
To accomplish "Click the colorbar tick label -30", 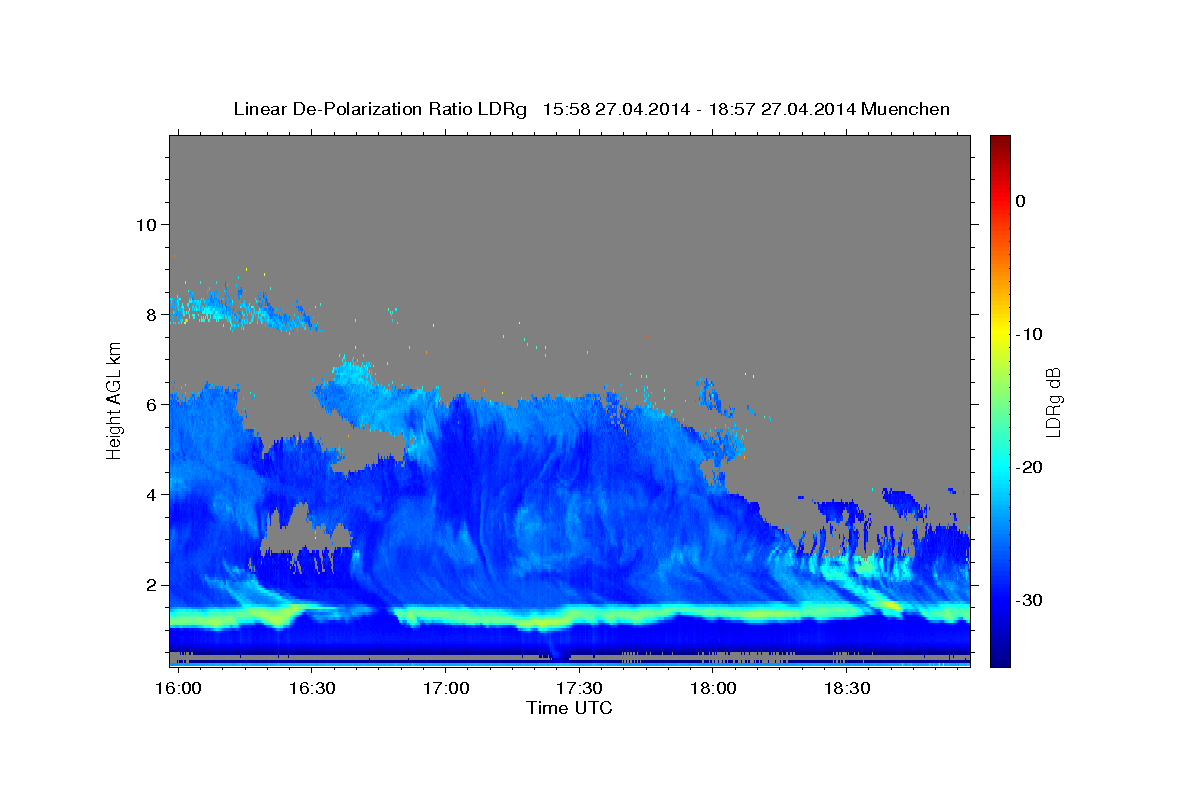I will [1028, 600].
